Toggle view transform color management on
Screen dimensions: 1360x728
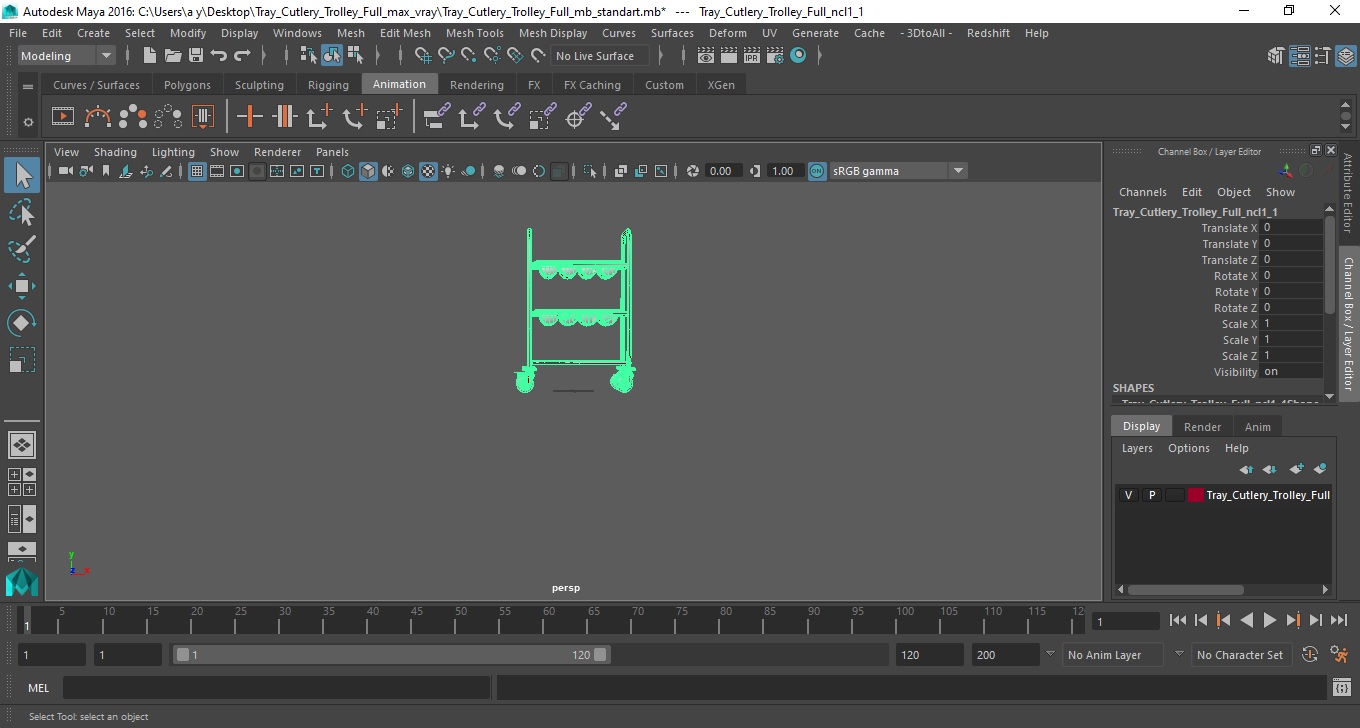[x=817, y=171]
